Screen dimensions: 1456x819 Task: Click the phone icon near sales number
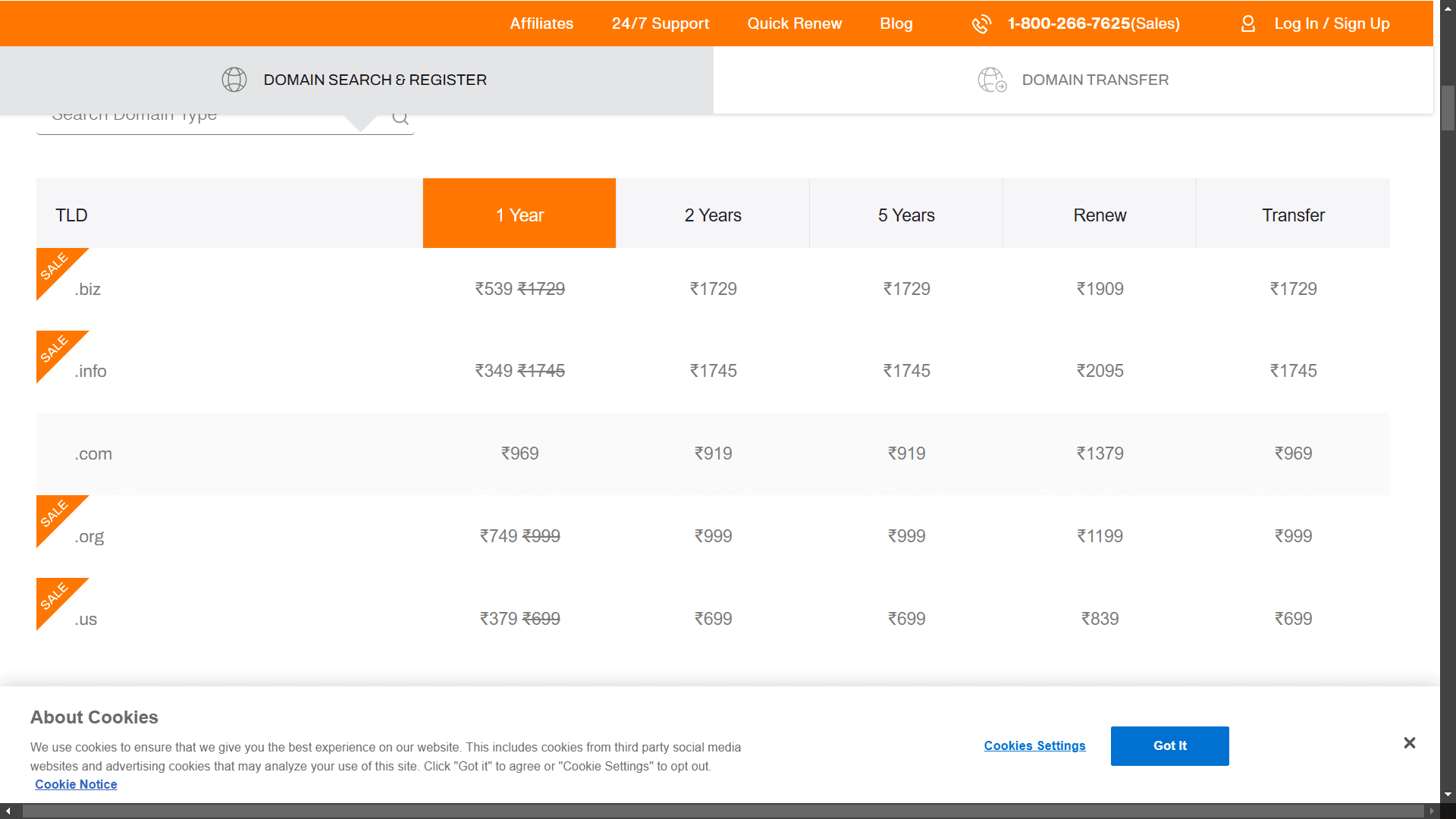[x=981, y=24]
